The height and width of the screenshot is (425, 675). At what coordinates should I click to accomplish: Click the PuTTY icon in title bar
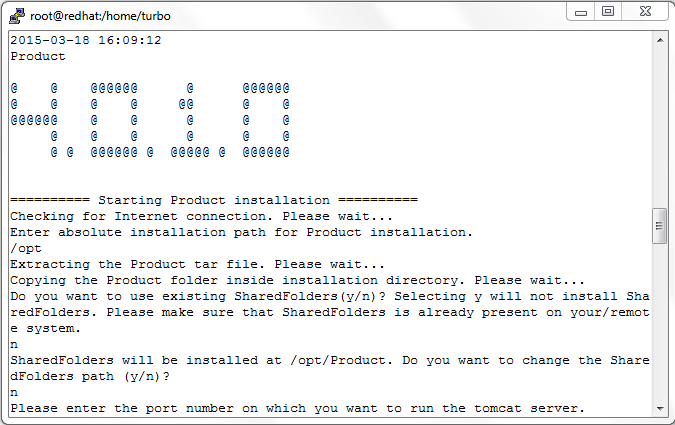click(17, 16)
